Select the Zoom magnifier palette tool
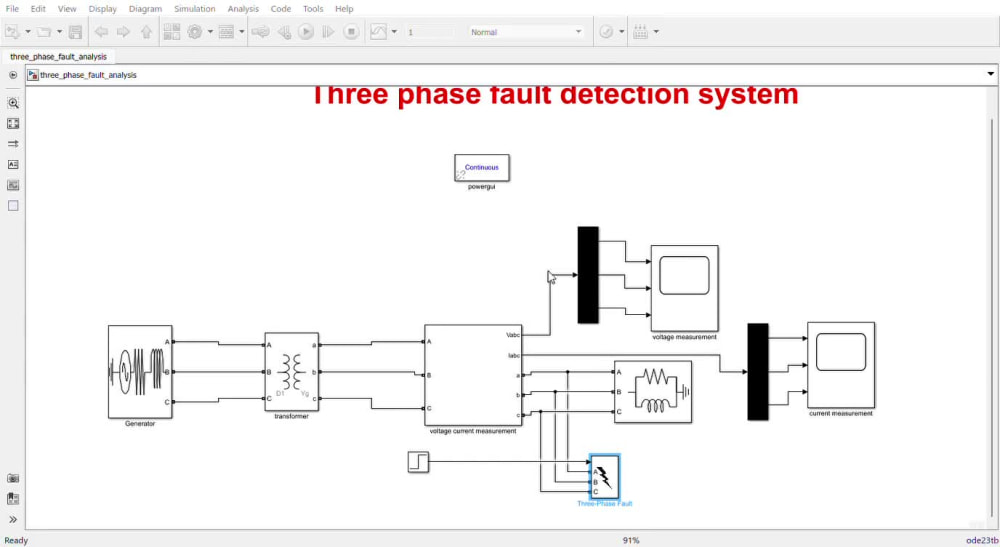 click(x=13, y=103)
